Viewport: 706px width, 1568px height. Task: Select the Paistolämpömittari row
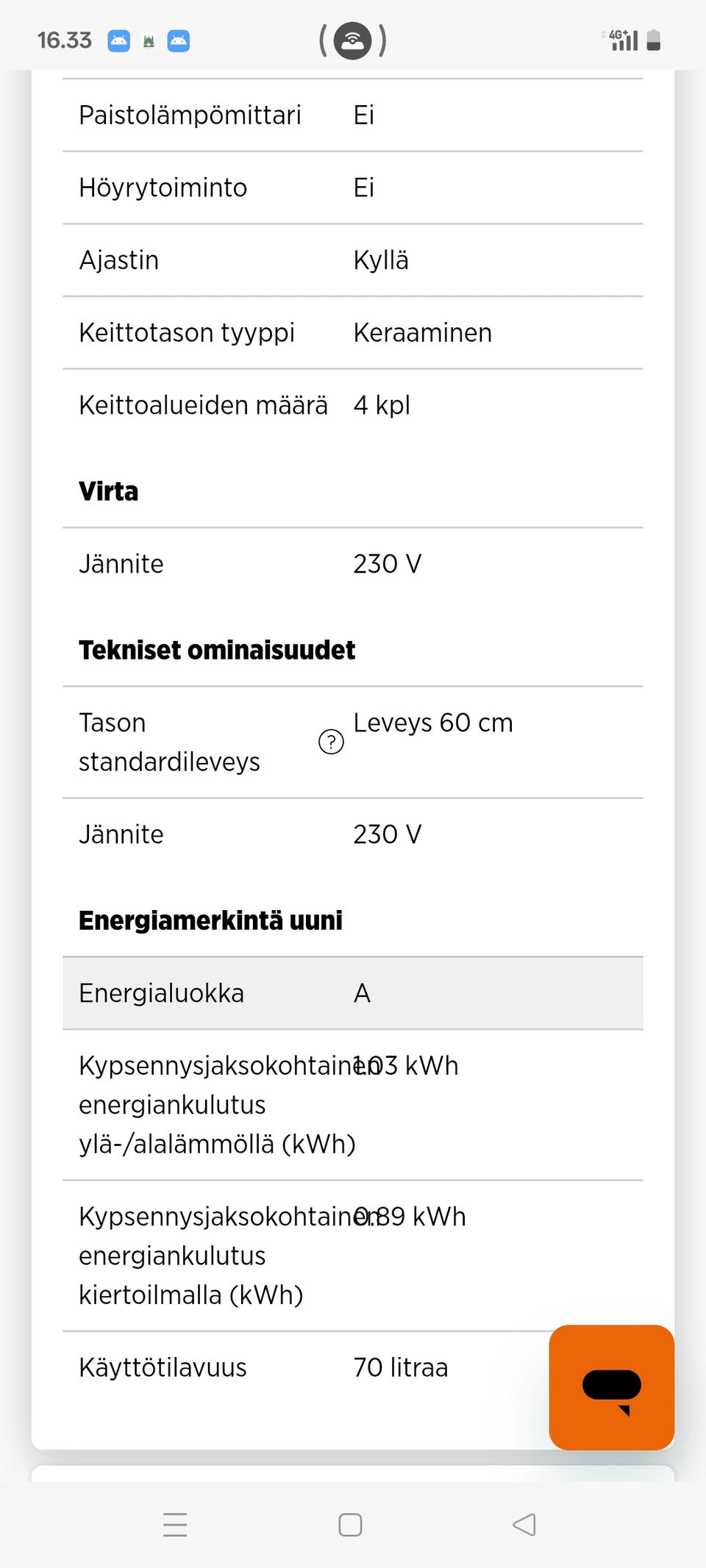coord(353,115)
